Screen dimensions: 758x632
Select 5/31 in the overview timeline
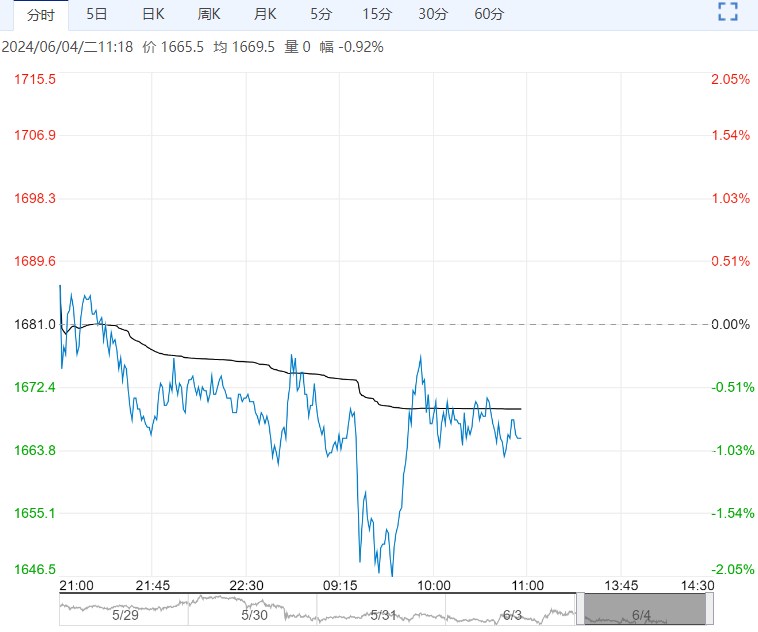coord(383,614)
